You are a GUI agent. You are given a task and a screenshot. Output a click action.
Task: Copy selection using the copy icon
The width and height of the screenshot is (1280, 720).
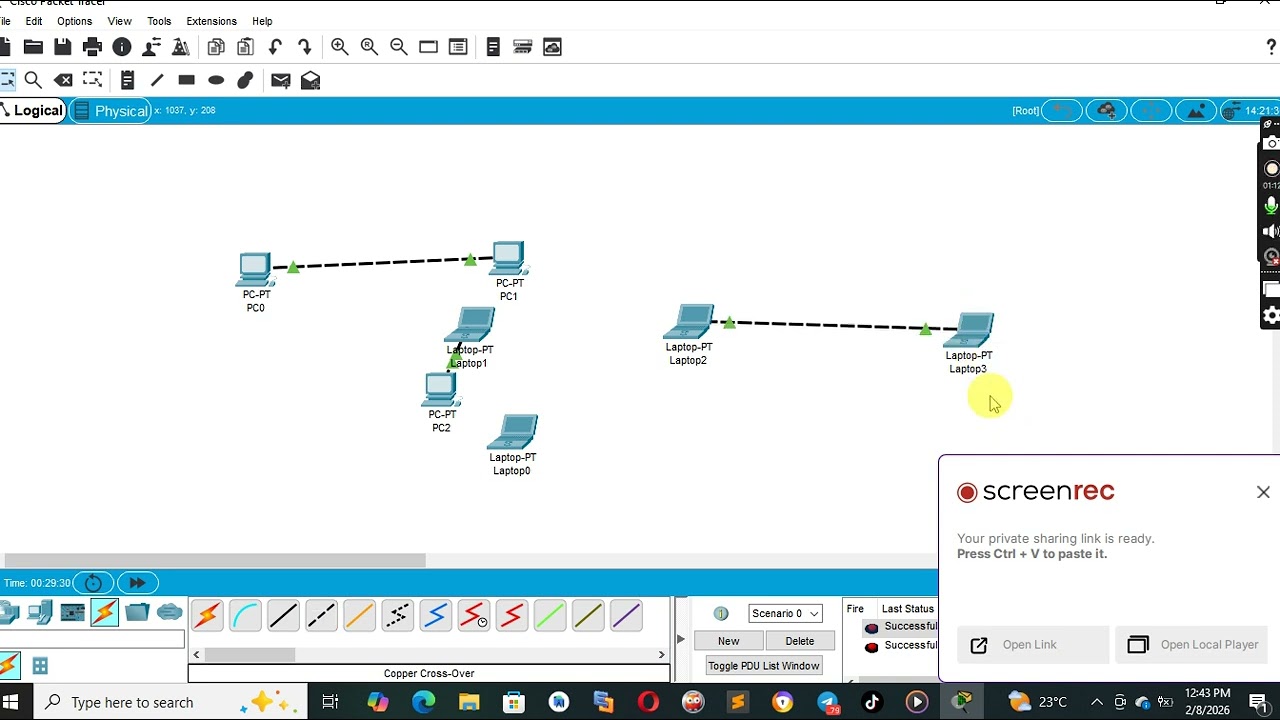tap(216, 47)
